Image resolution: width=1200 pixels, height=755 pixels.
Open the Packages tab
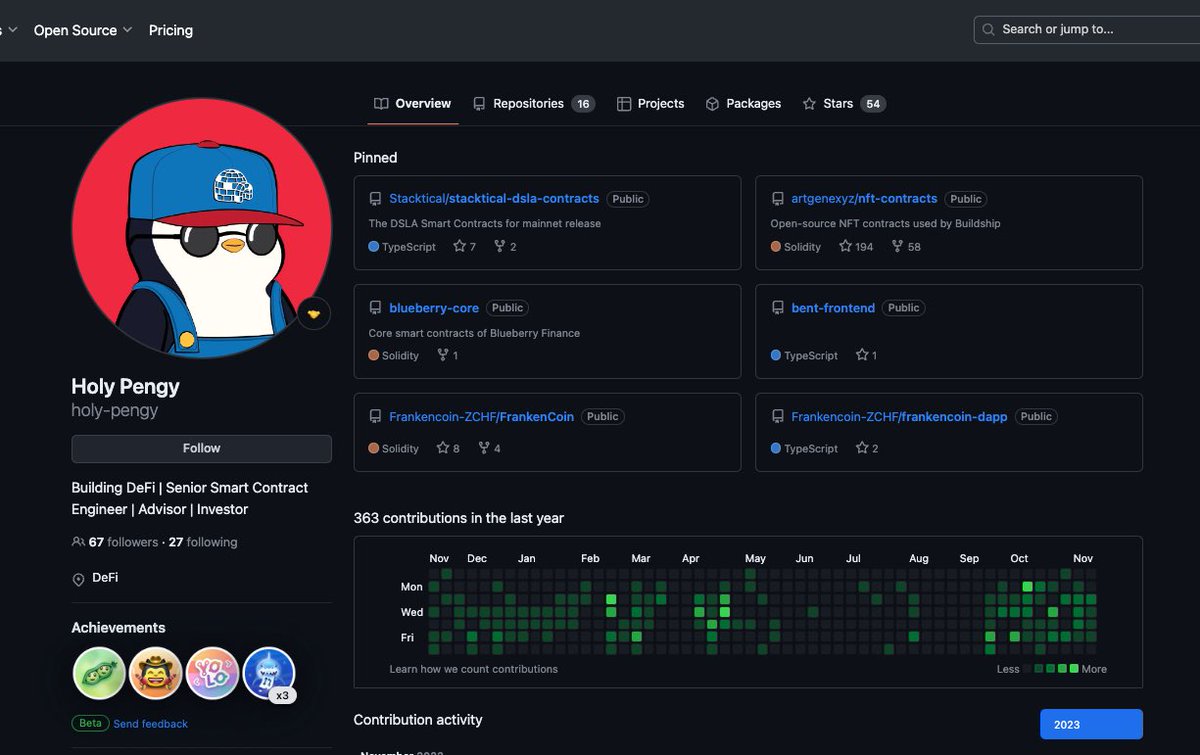click(x=743, y=104)
